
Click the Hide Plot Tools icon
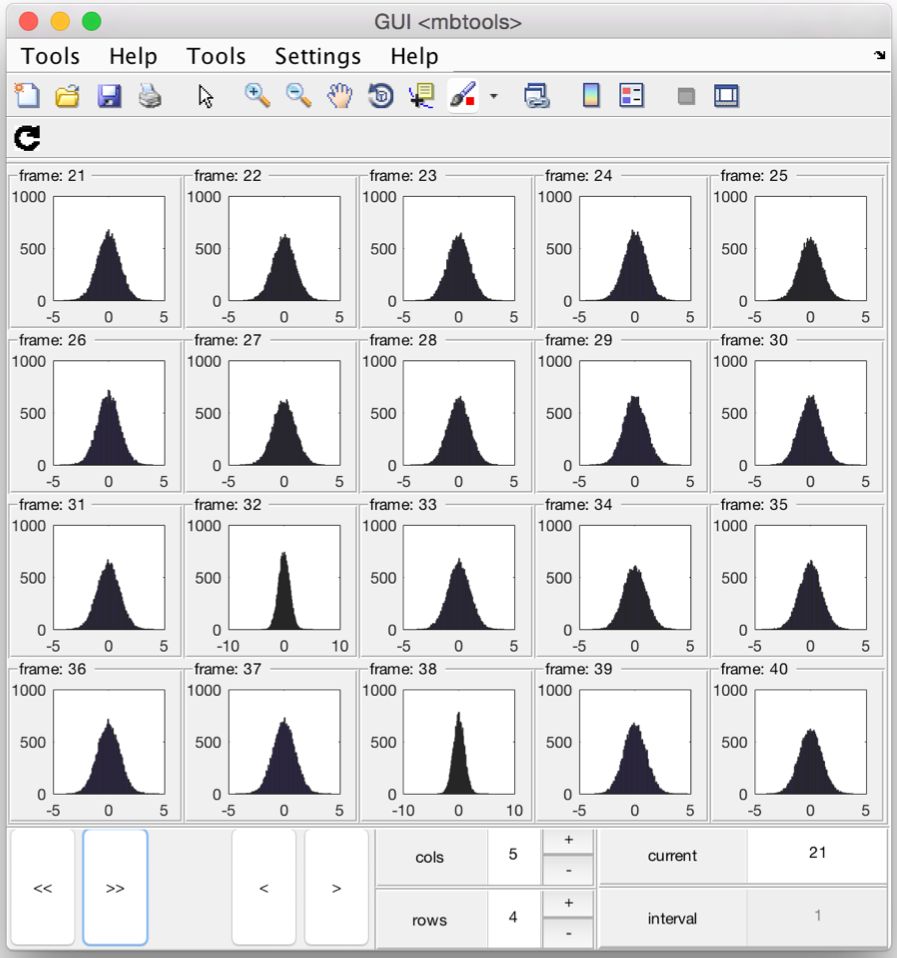[686, 96]
